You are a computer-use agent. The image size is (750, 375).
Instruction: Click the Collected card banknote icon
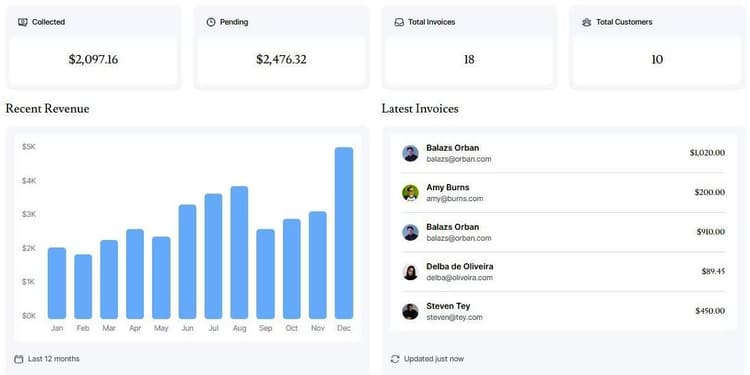click(22, 22)
